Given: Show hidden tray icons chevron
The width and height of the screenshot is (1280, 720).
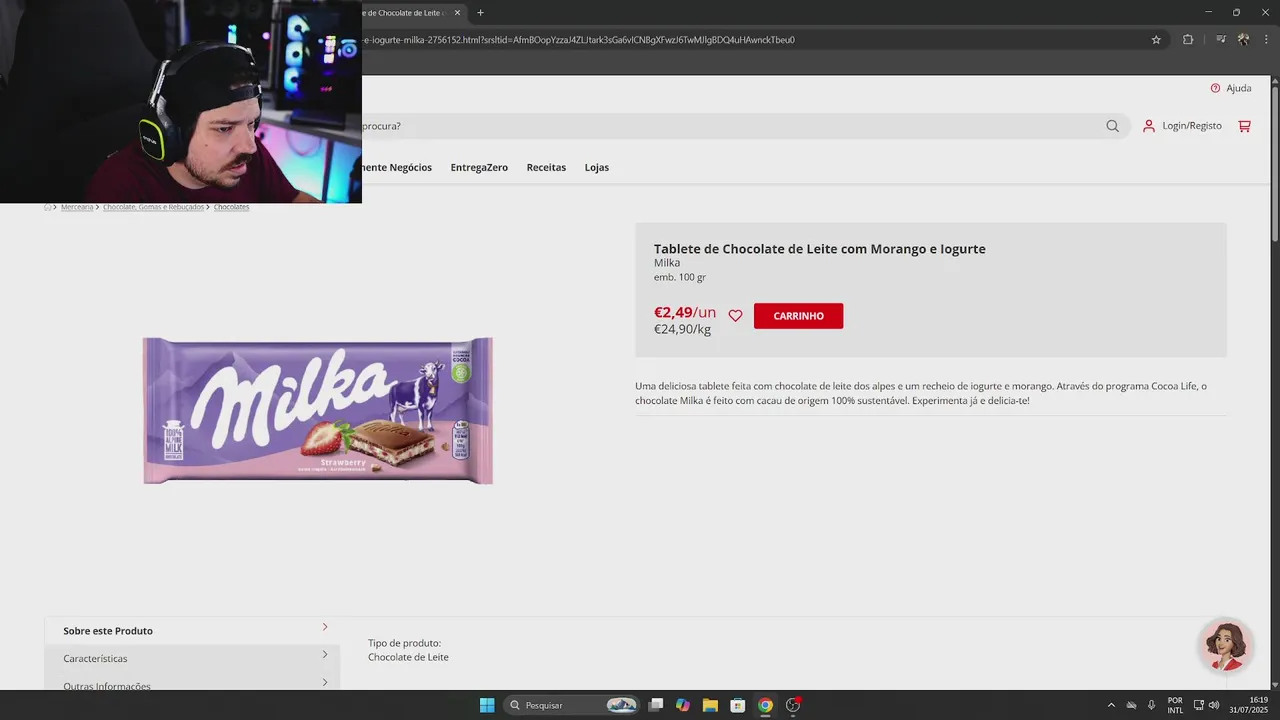Looking at the screenshot, I should [x=1111, y=705].
